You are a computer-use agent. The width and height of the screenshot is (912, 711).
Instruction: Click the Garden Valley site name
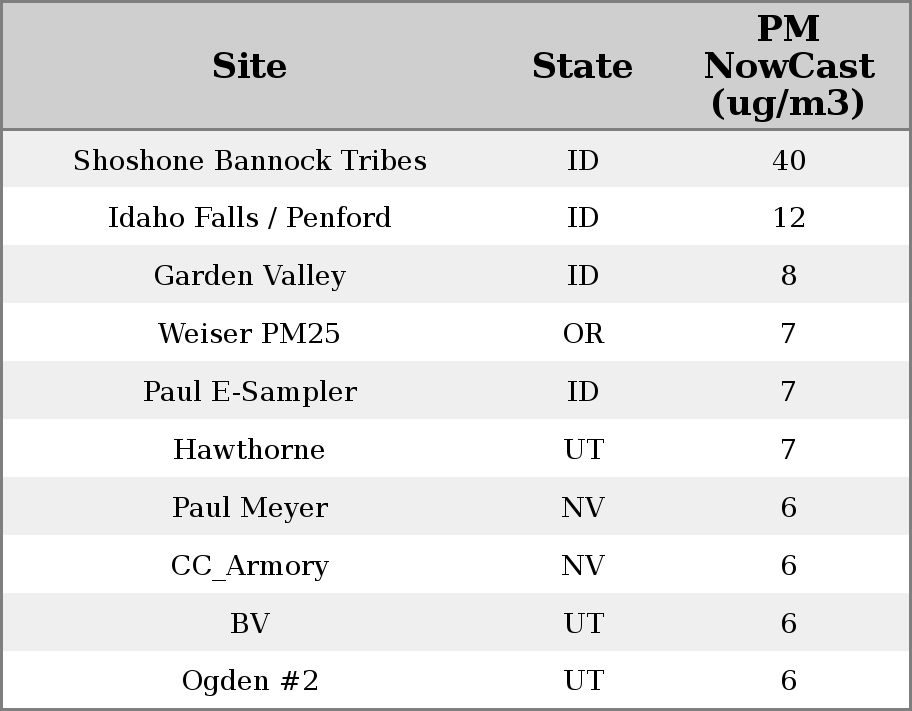(250, 276)
